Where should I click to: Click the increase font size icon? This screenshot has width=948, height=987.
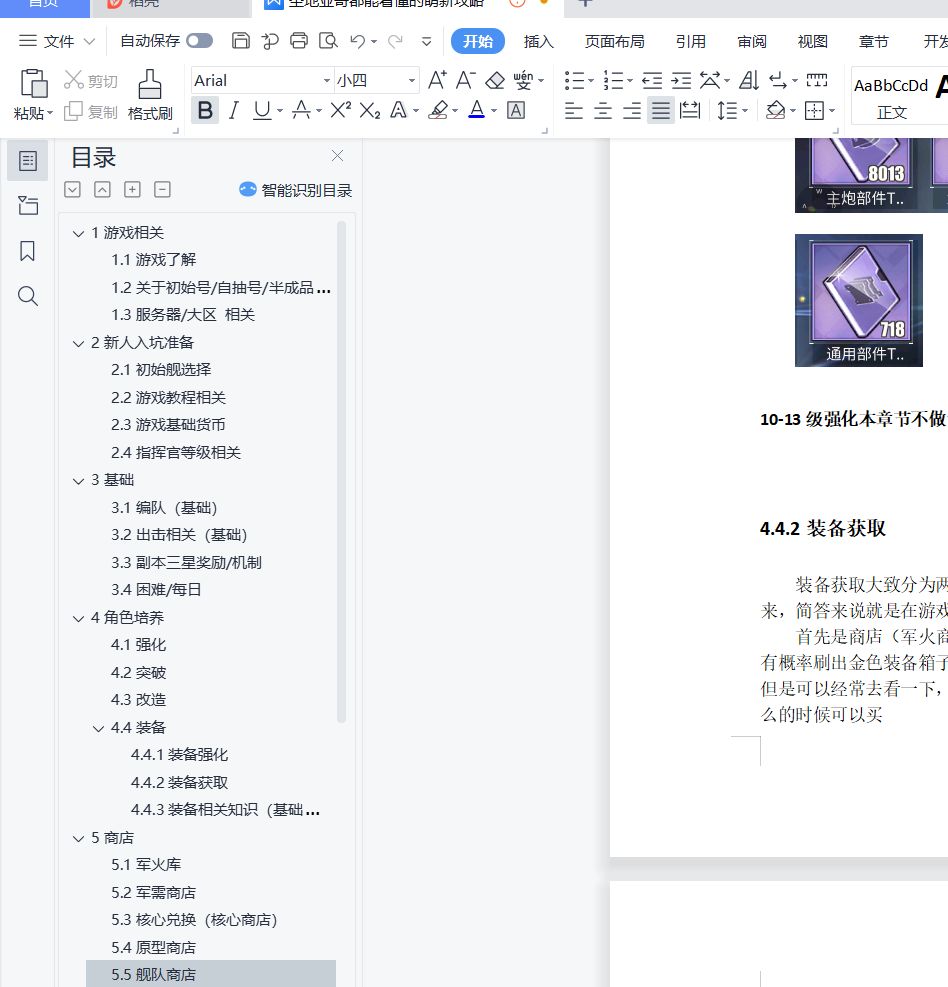coord(437,80)
